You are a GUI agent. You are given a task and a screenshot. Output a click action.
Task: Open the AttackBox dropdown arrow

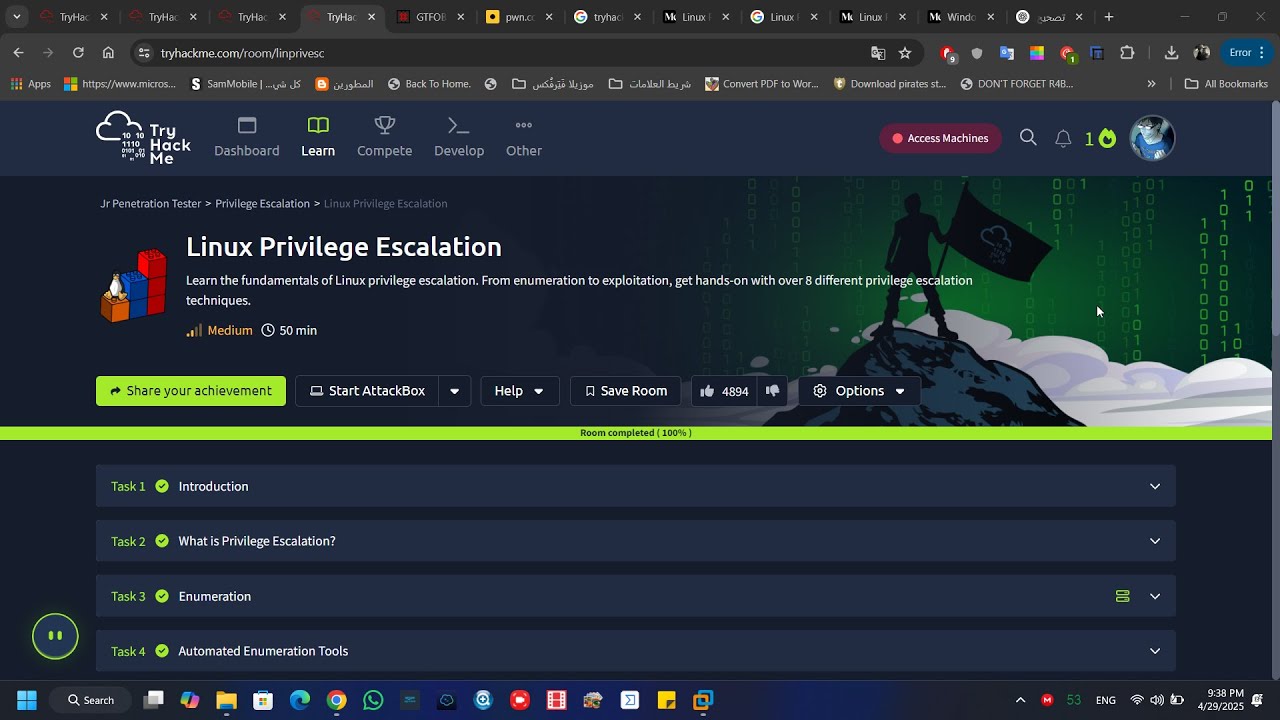[454, 391]
